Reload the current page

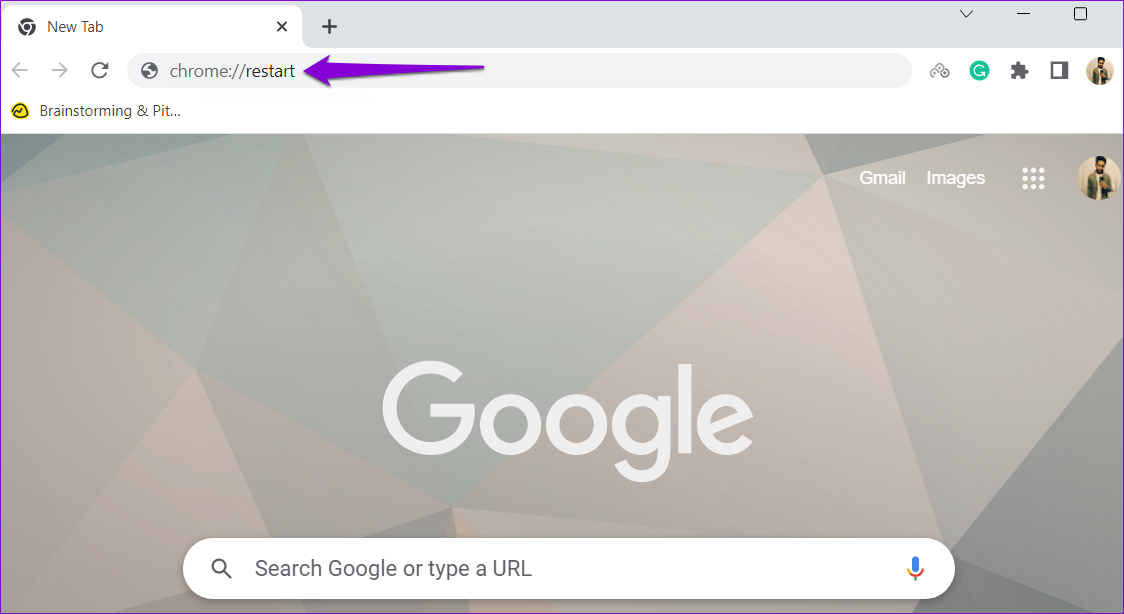100,70
